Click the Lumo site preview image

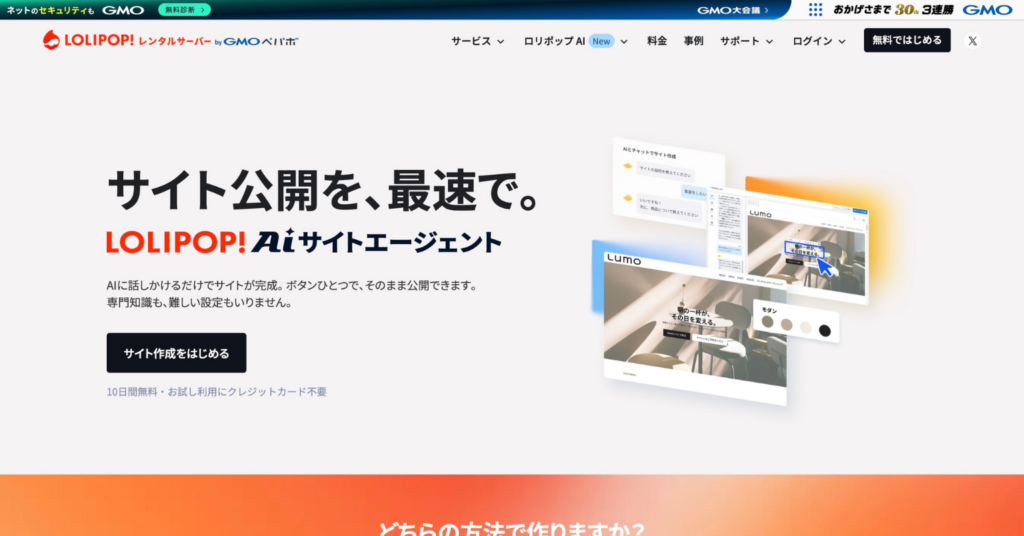[695, 326]
